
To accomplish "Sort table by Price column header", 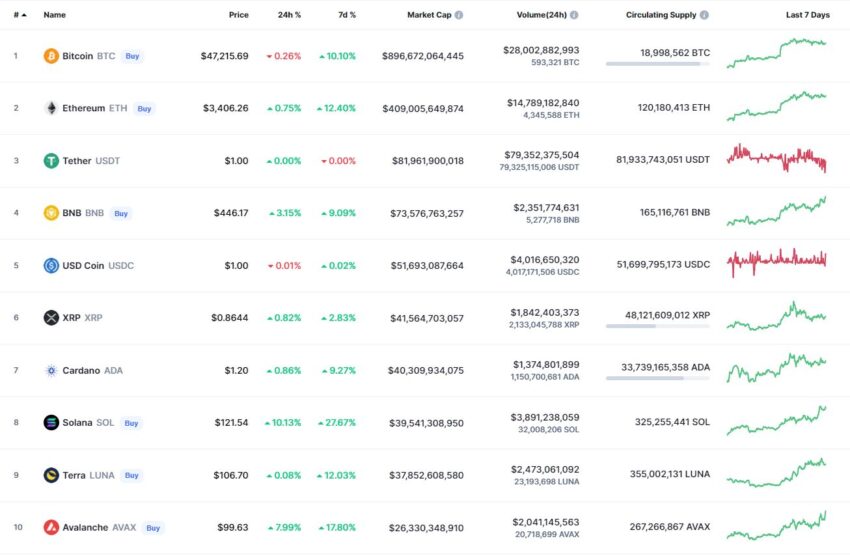I will [x=239, y=15].
